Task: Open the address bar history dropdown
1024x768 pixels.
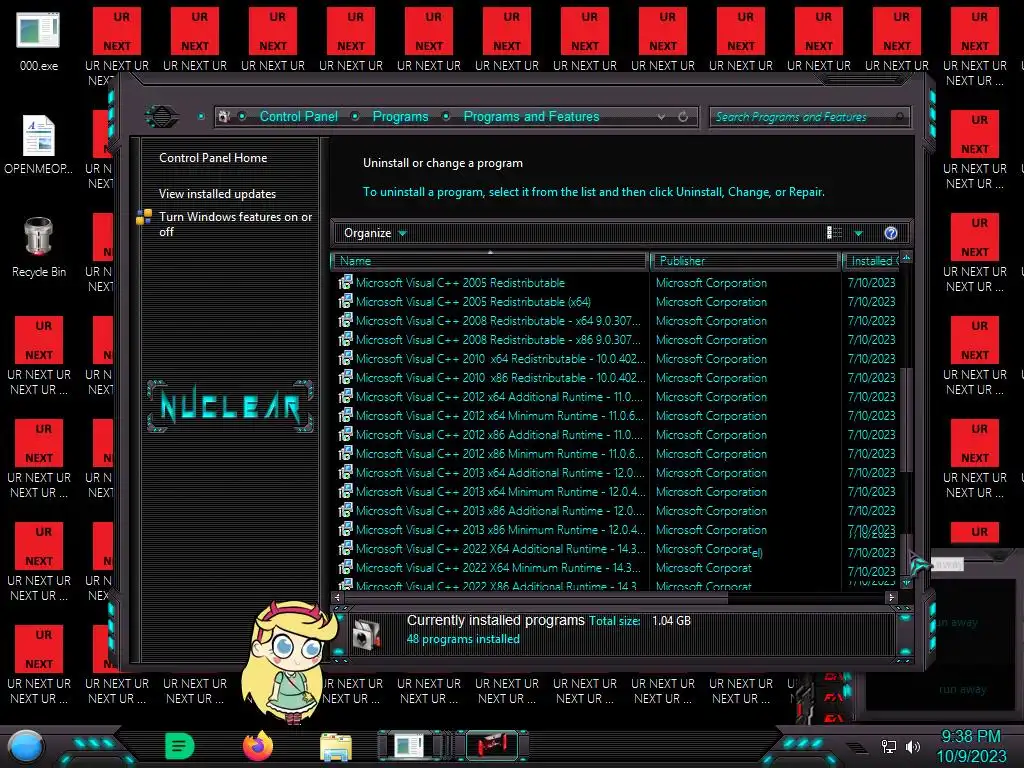Action: (x=662, y=117)
